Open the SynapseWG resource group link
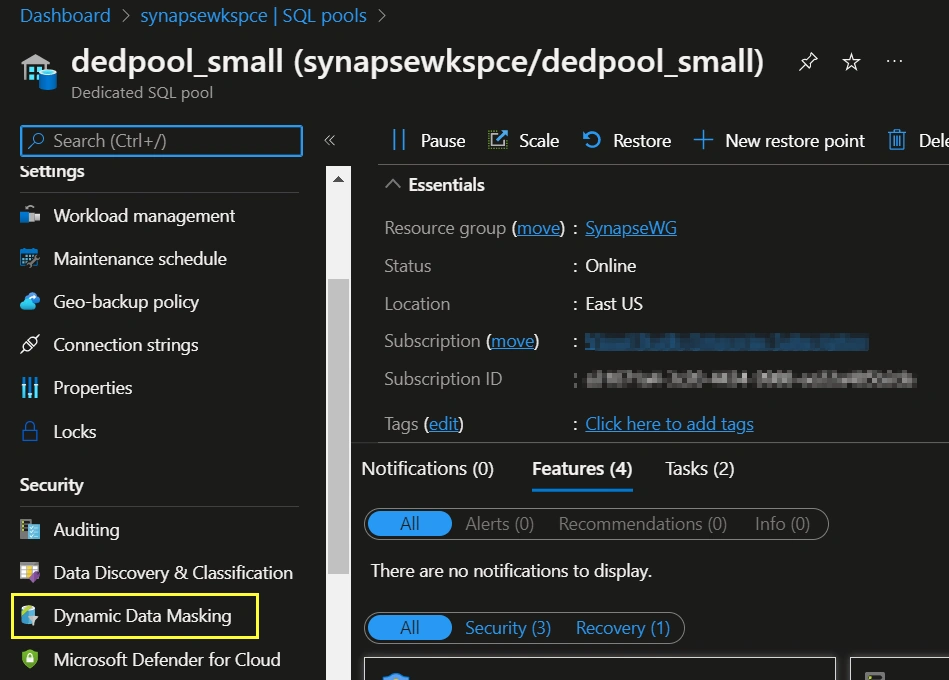Image resolution: width=949 pixels, height=680 pixels. (631, 228)
